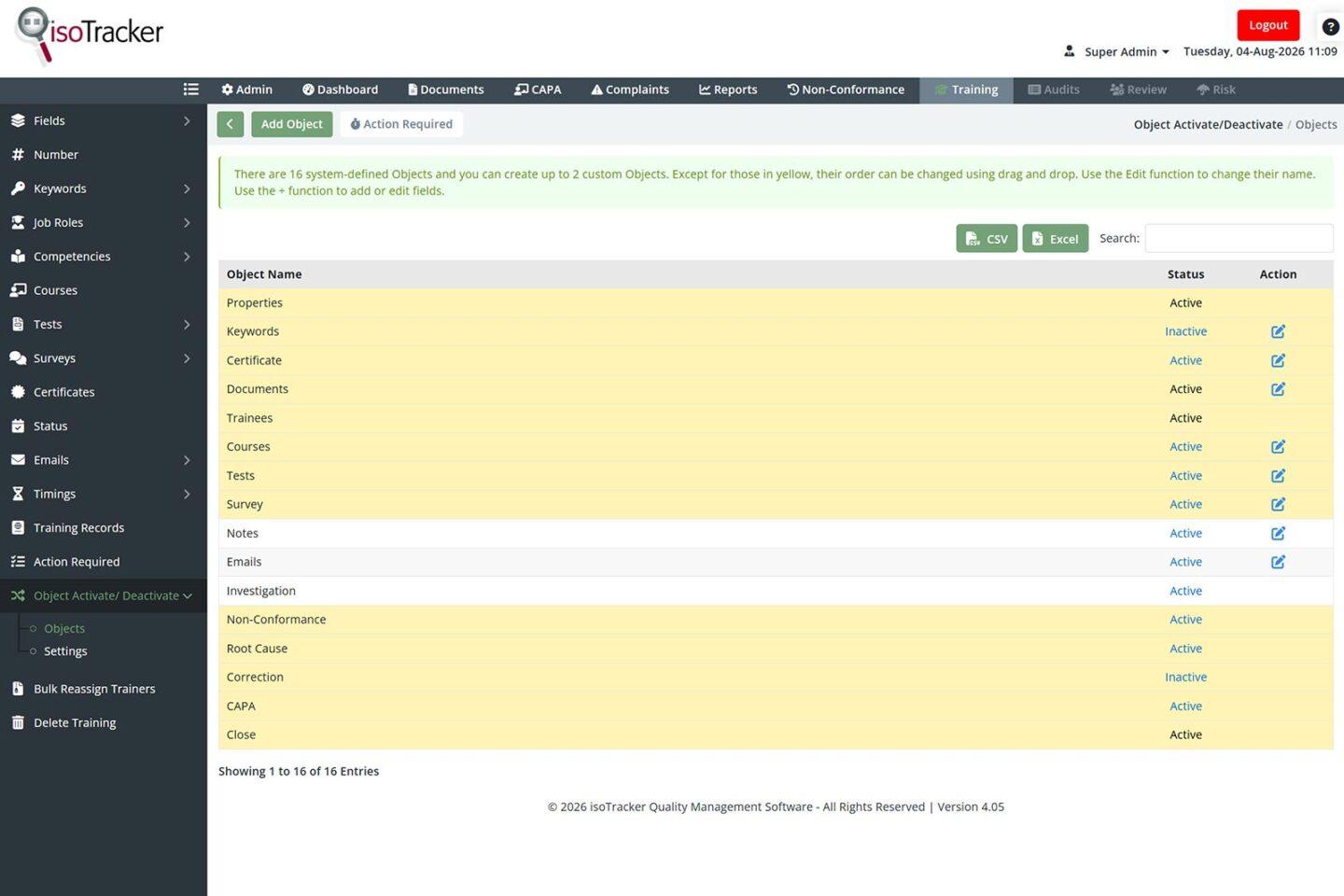Click the Delete Training trash icon

[x=18, y=722]
